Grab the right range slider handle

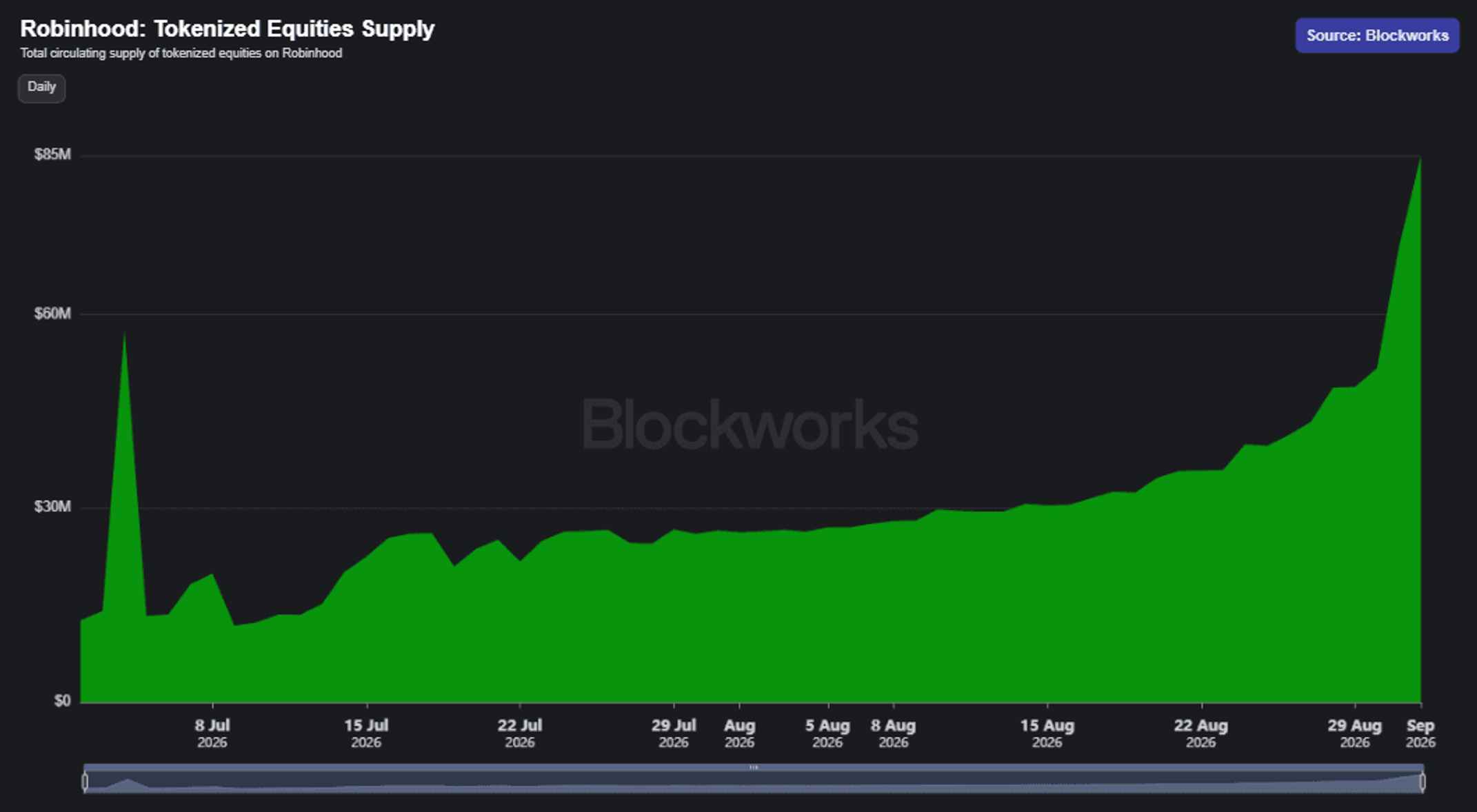(x=1423, y=781)
